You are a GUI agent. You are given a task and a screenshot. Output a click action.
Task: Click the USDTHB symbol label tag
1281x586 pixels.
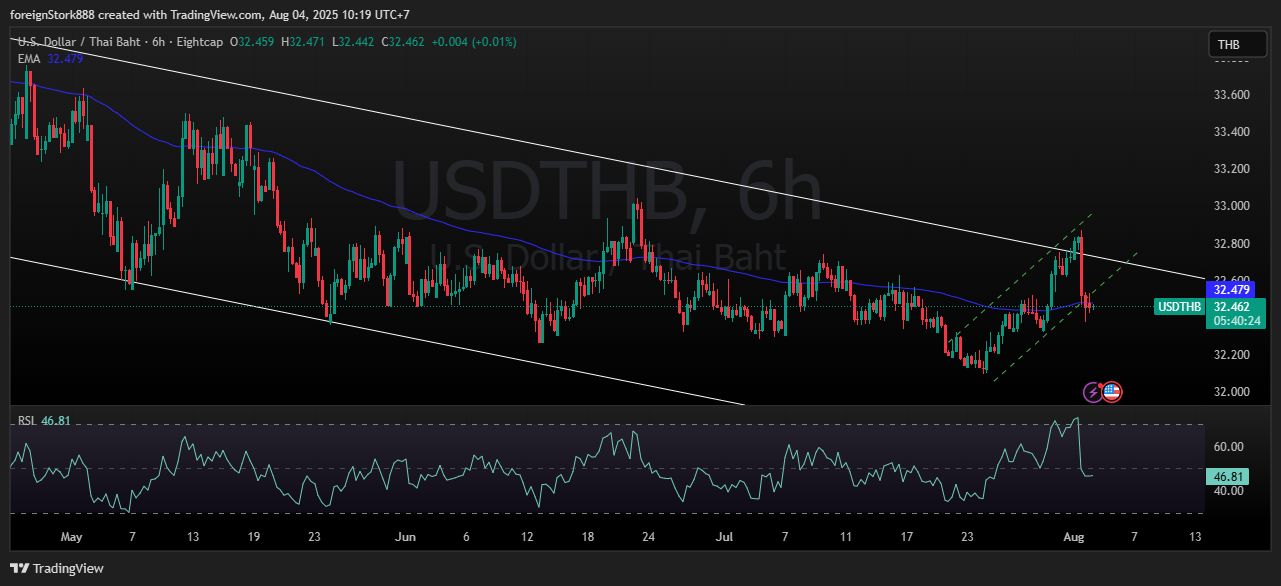(x=1178, y=307)
